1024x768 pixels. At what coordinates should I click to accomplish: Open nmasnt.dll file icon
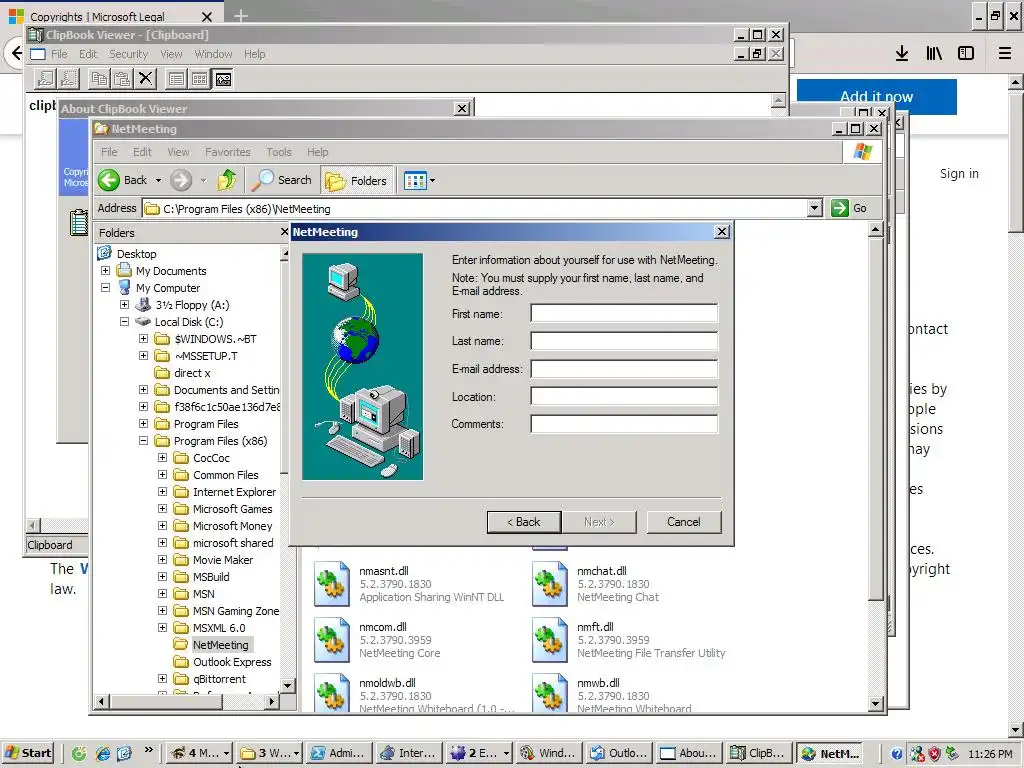[x=332, y=583]
